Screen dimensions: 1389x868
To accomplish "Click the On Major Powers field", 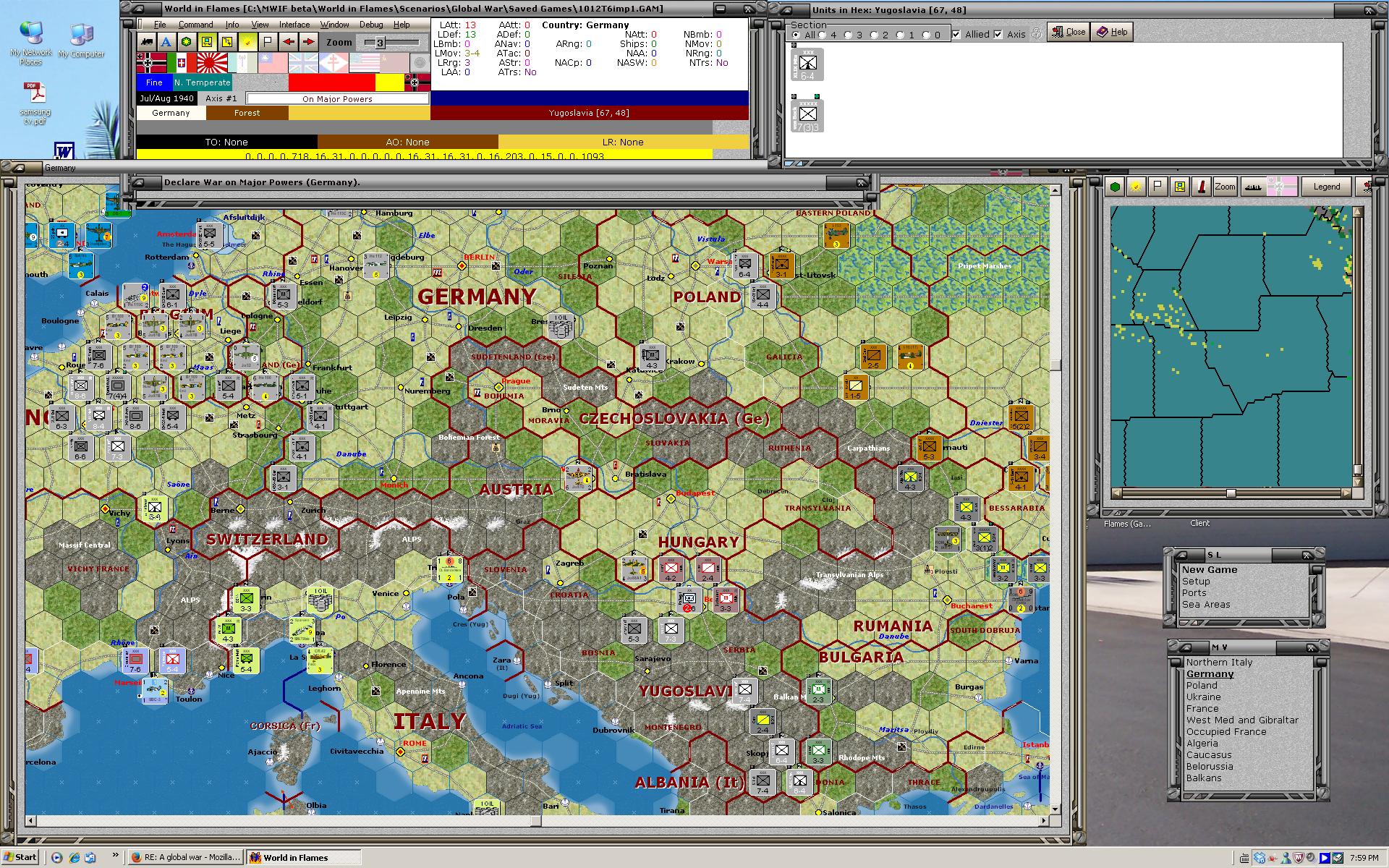I will coord(337,98).
